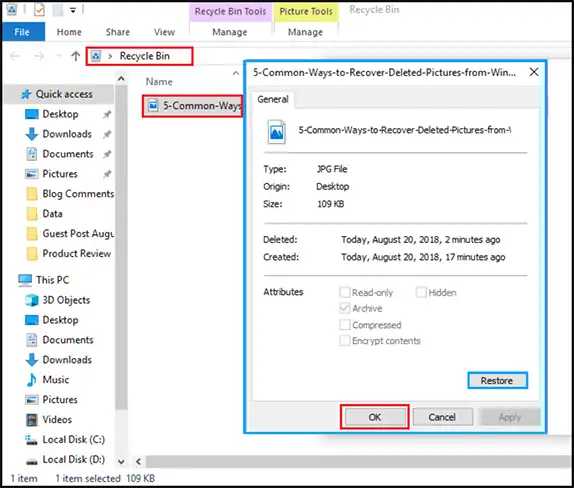Screen dimensions: 574x488
Task: Click the Properties quick access toolbar icon
Action: 39,10
